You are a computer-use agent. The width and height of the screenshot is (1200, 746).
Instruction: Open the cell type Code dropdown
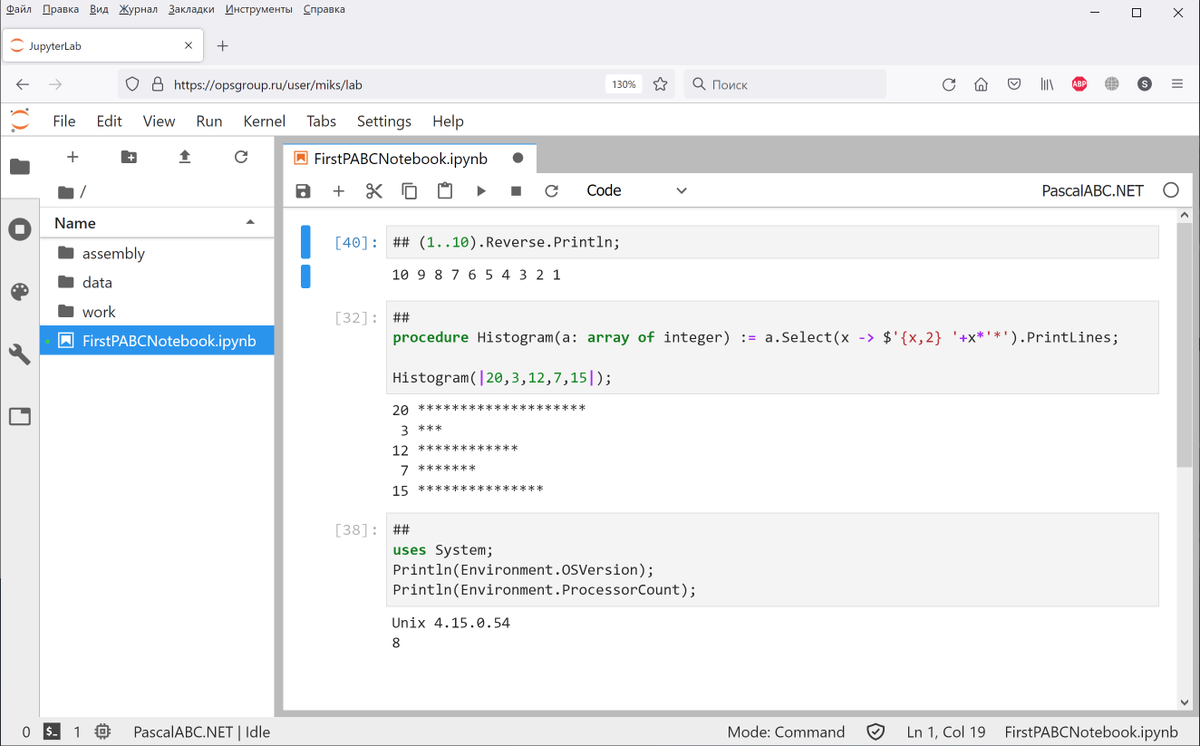(637, 190)
